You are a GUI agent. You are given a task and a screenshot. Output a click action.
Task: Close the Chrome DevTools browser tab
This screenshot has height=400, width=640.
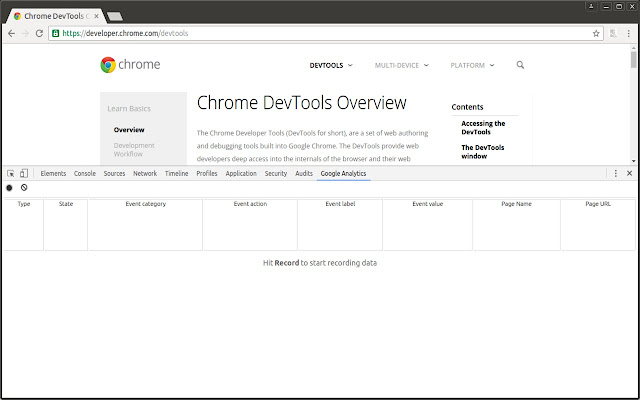(x=96, y=16)
